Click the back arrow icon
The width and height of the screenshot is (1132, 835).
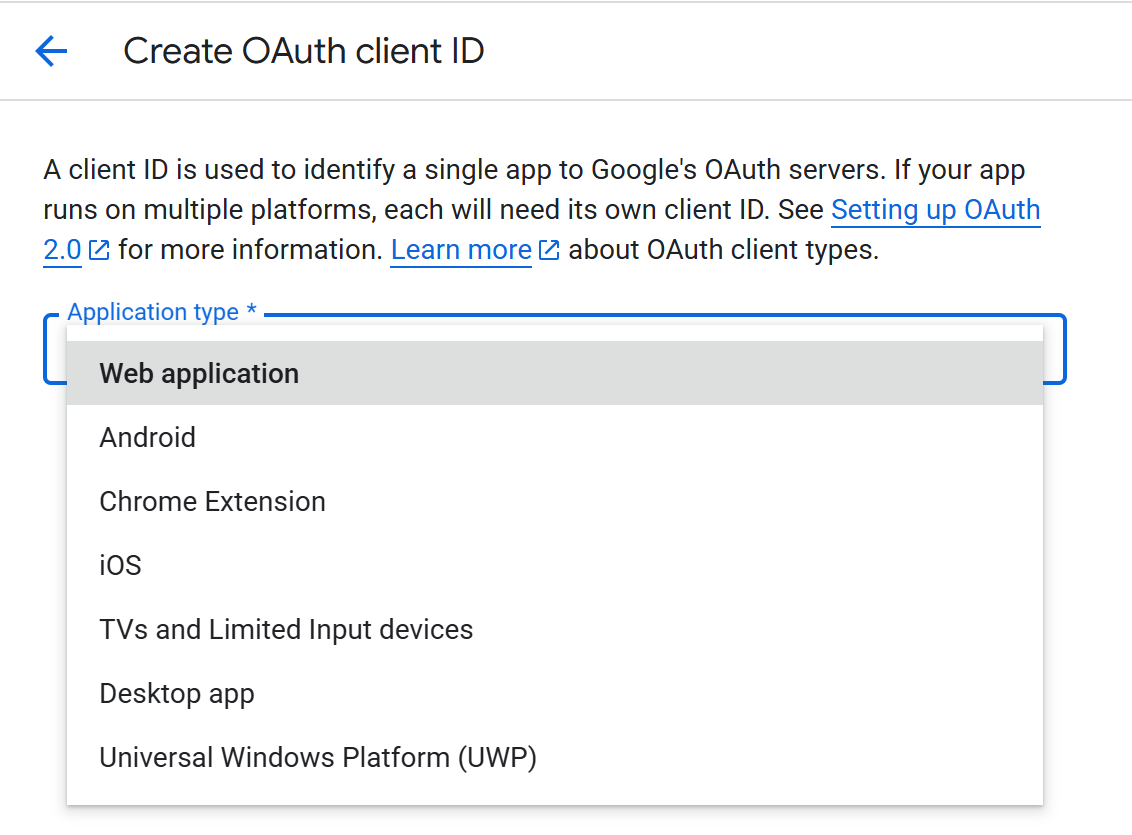click(51, 51)
